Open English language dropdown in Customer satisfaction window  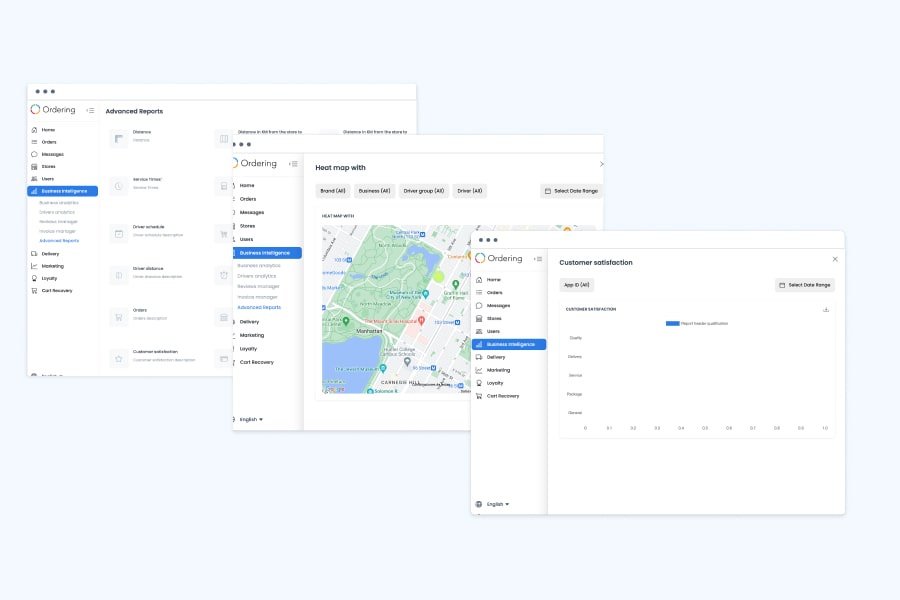[498, 504]
